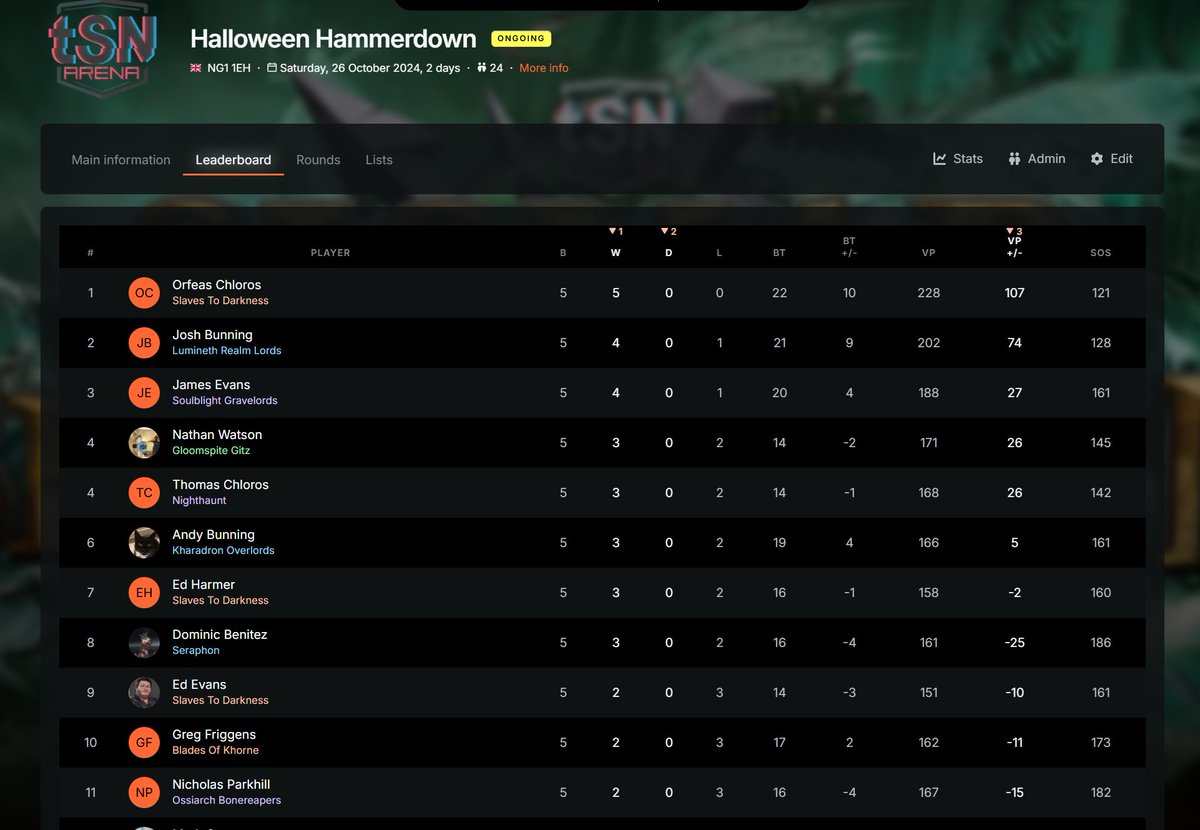Screen dimensions: 1200x830
Task: Sort by VP column header
Action: click(x=929, y=253)
